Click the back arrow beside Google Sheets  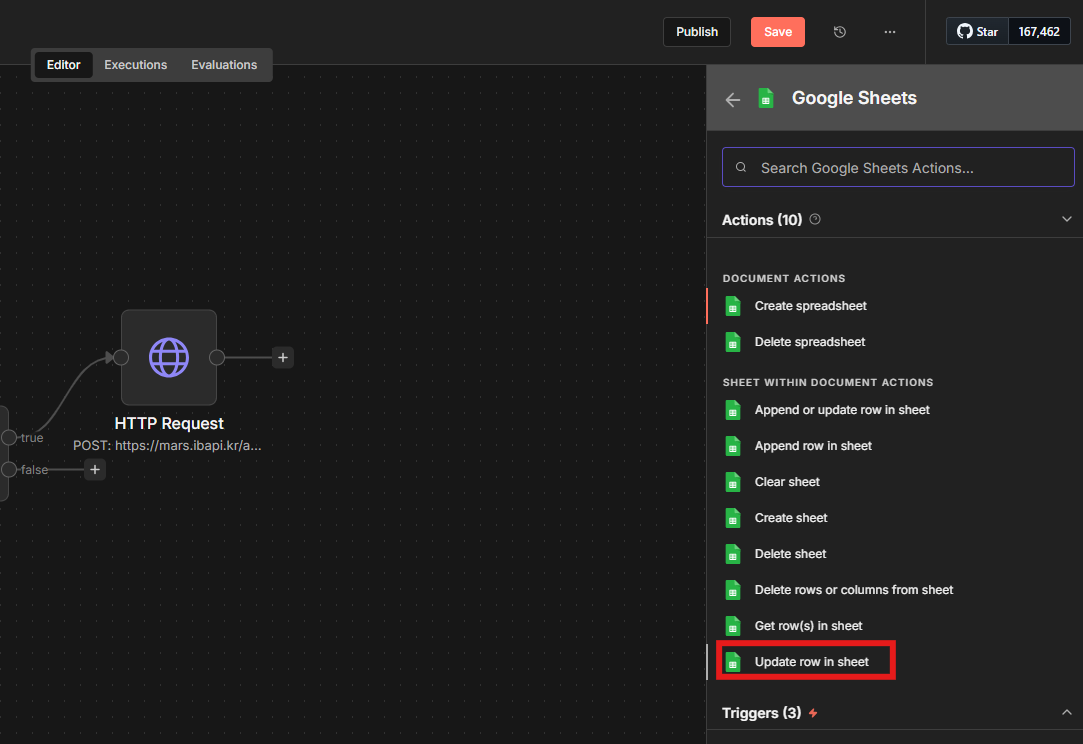click(x=733, y=99)
